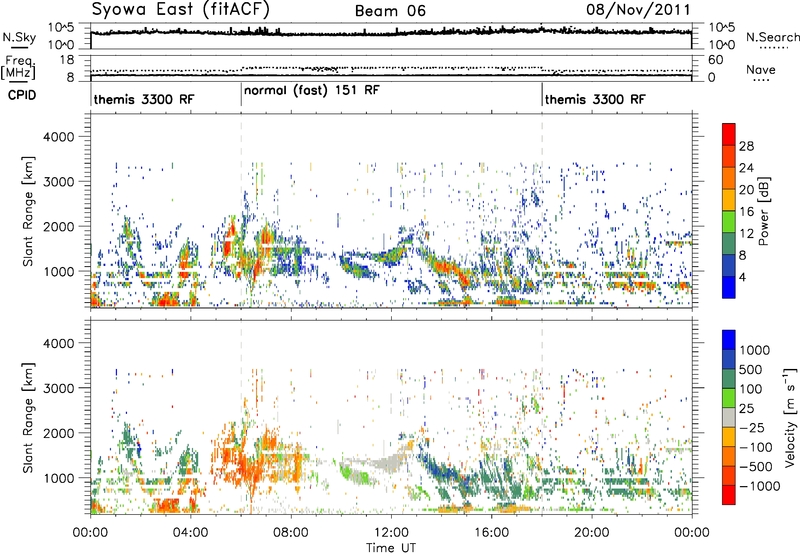Pick the bright blue top of Velocity color bar
Screen dimensions: 800x554
click(729, 339)
